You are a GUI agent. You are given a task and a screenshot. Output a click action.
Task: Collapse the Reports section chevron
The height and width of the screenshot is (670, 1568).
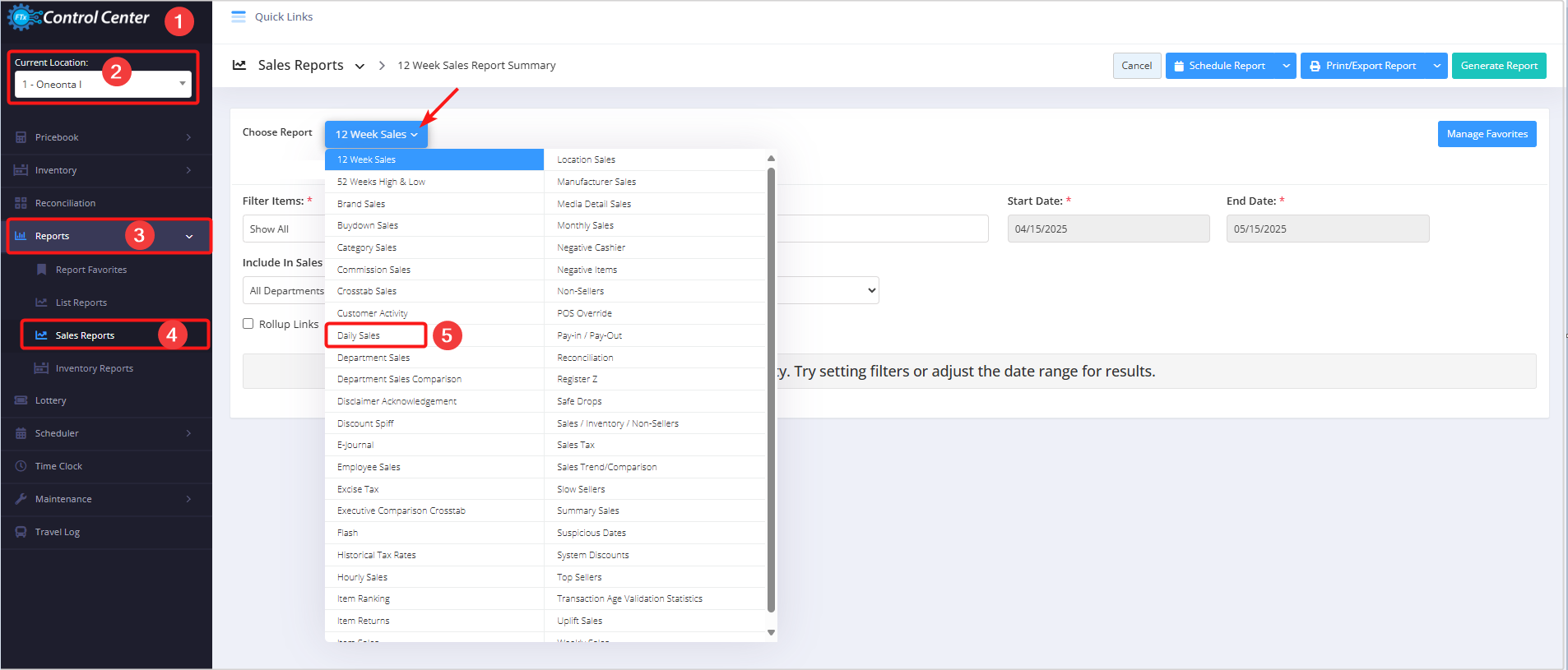189,237
